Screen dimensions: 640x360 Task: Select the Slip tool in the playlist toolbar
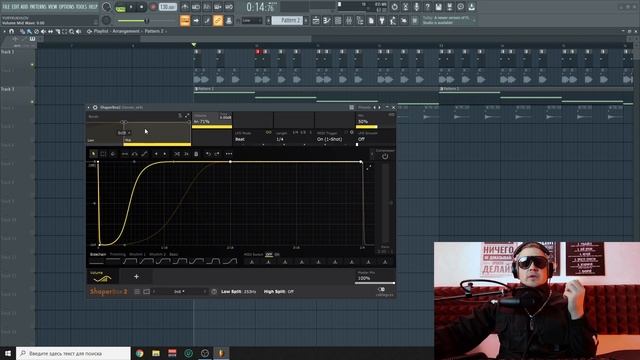tap(50, 31)
